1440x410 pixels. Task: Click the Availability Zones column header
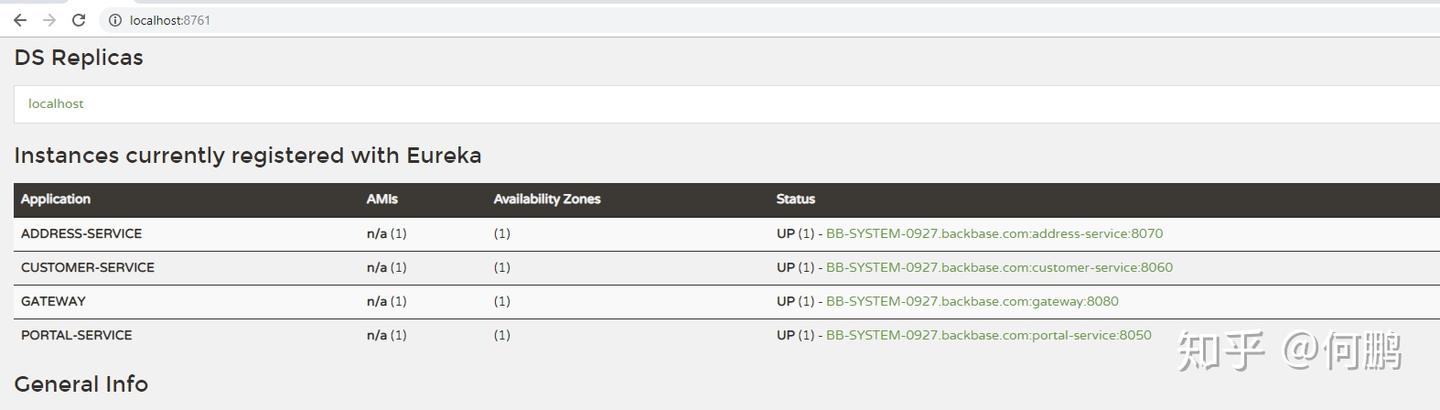[x=547, y=199]
